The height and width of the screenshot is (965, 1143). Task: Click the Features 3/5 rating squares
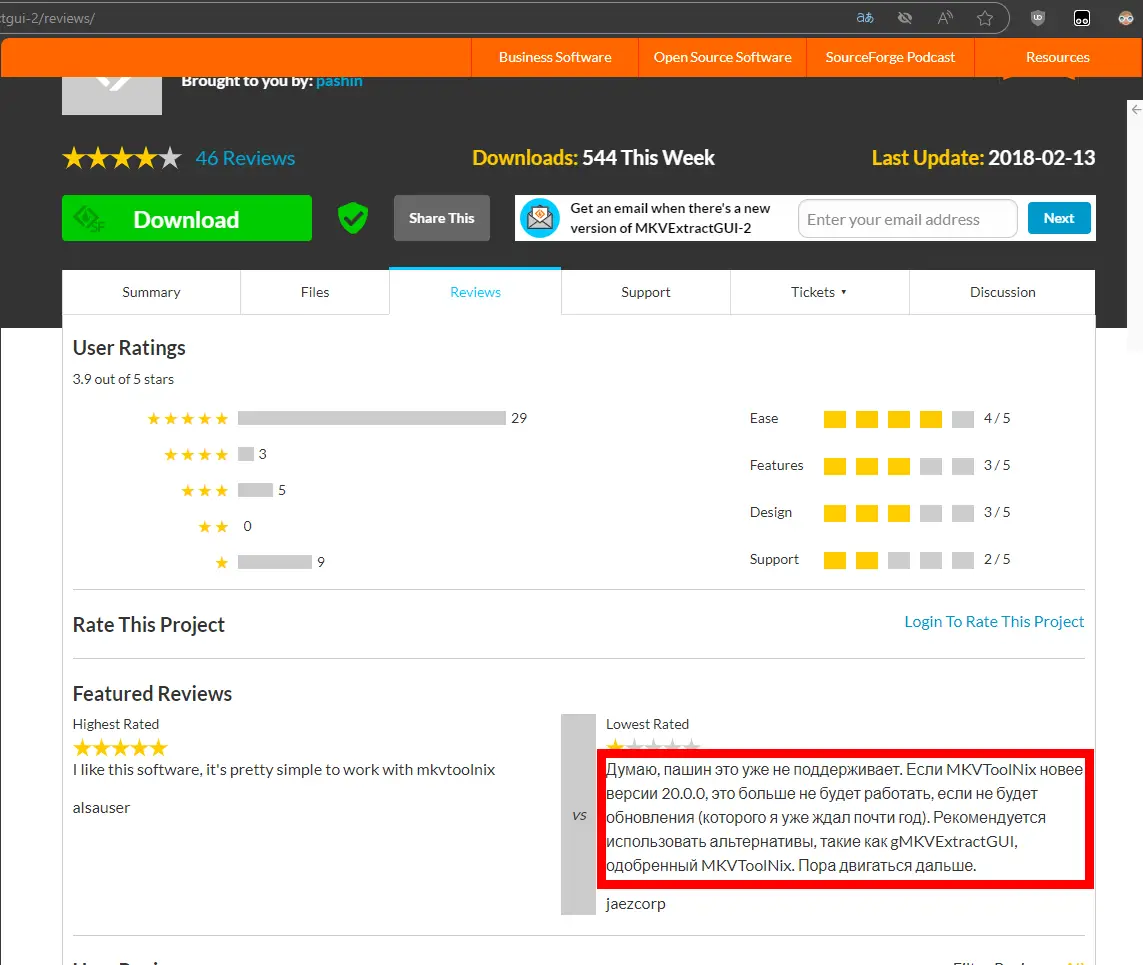pyautogui.click(x=899, y=466)
